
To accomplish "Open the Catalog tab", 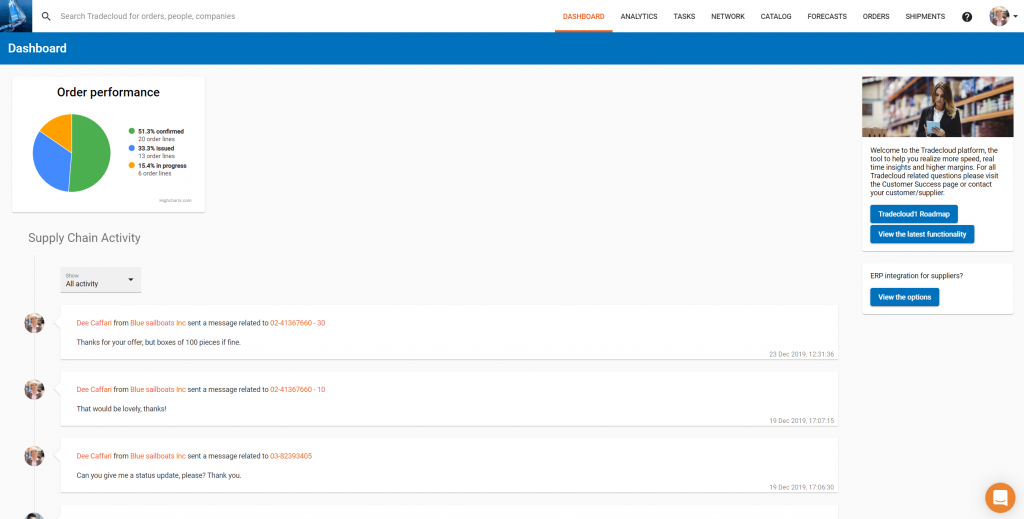I will click(x=776, y=16).
